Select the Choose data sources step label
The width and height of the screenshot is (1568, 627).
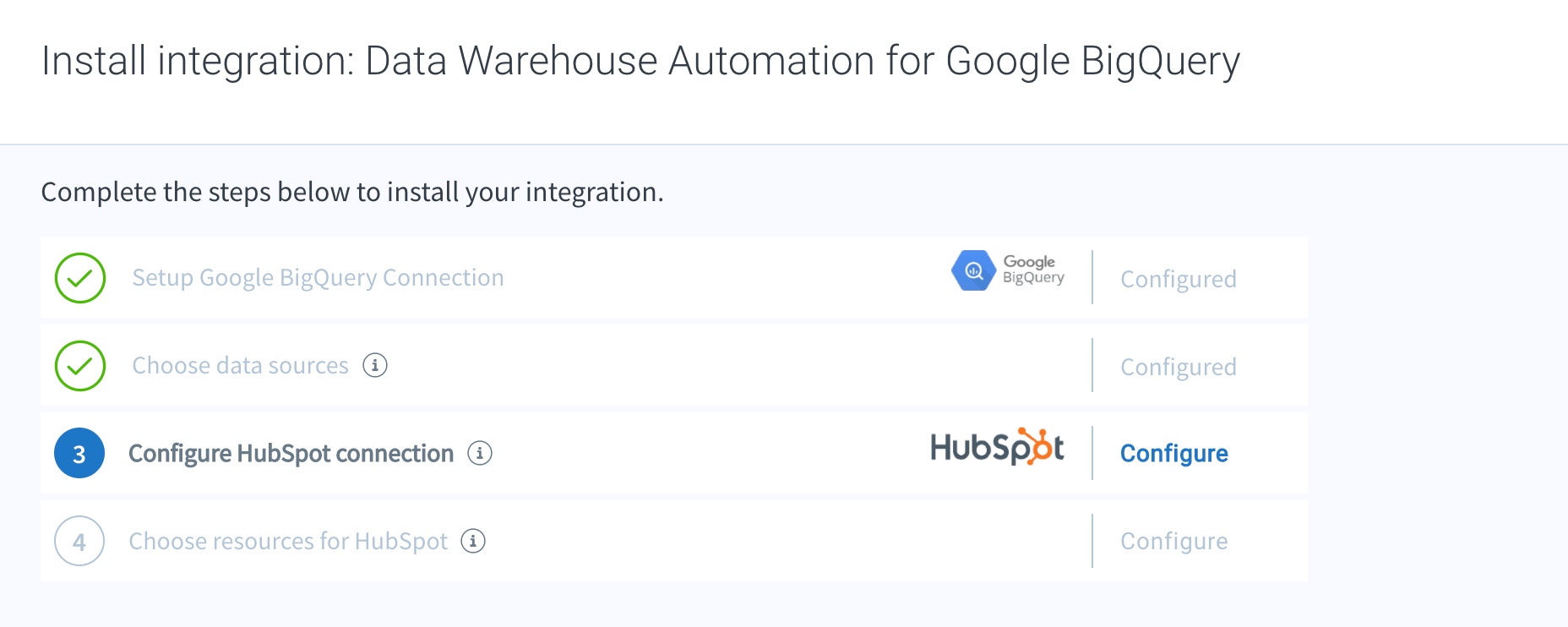(240, 366)
